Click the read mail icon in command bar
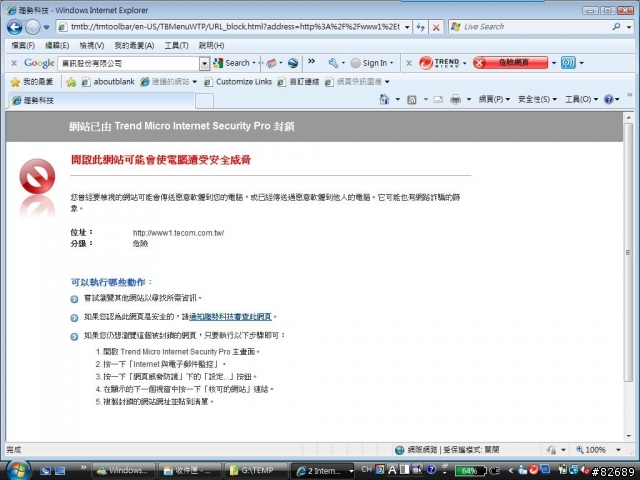 pyautogui.click(x=438, y=99)
